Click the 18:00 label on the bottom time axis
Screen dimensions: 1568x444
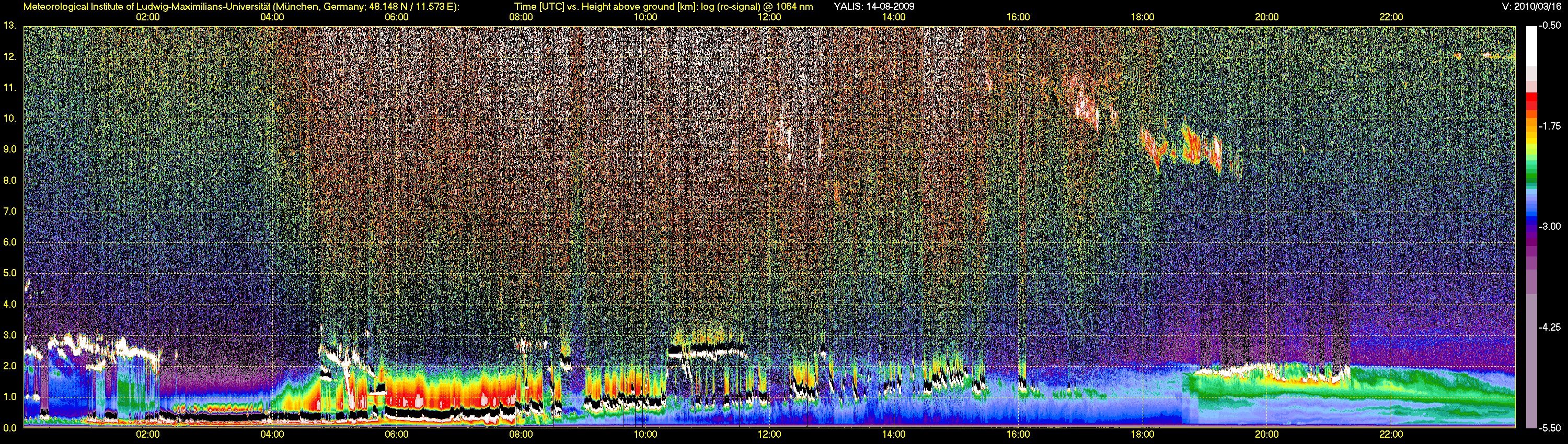(1143, 434)
